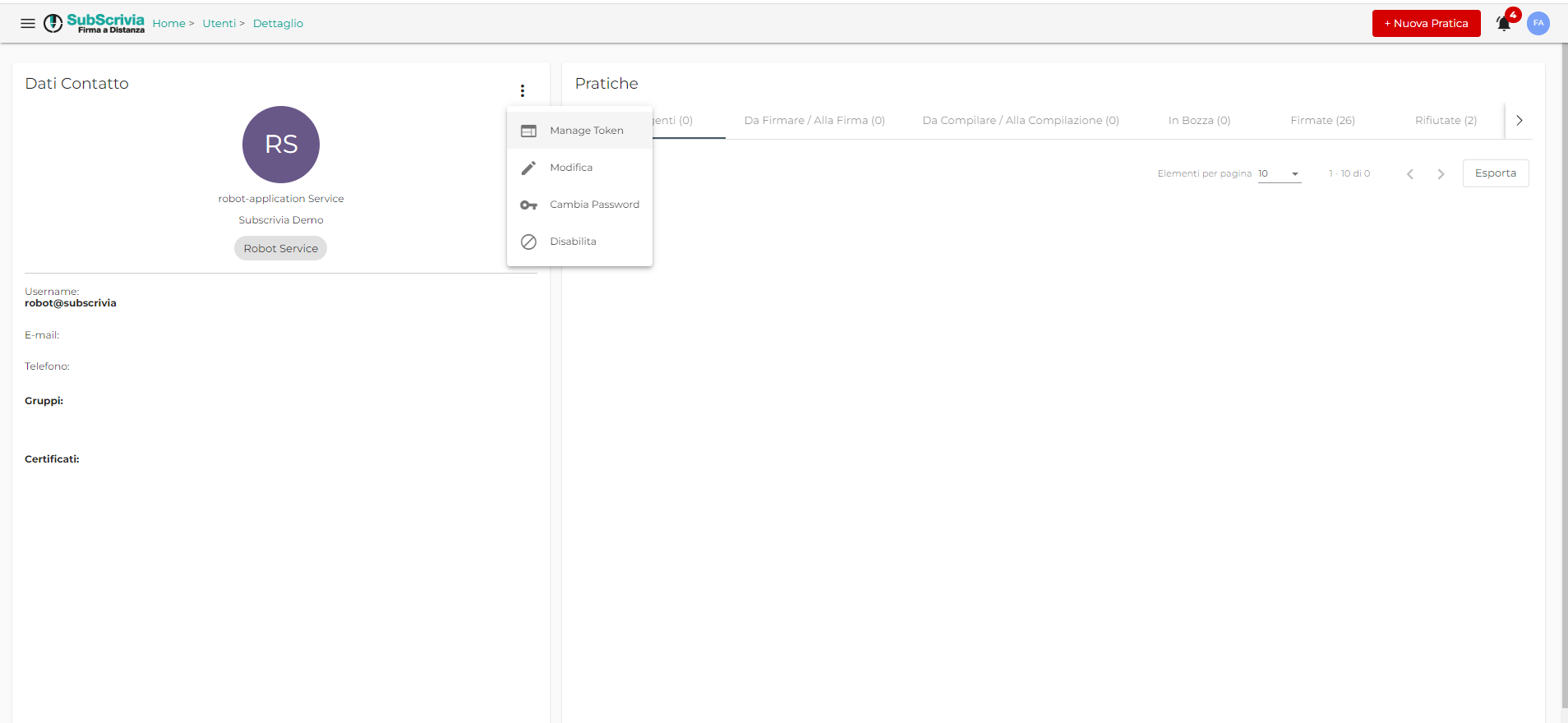Click the Esporta button
Screen dimensions: 1568x723
[1495, 173]
